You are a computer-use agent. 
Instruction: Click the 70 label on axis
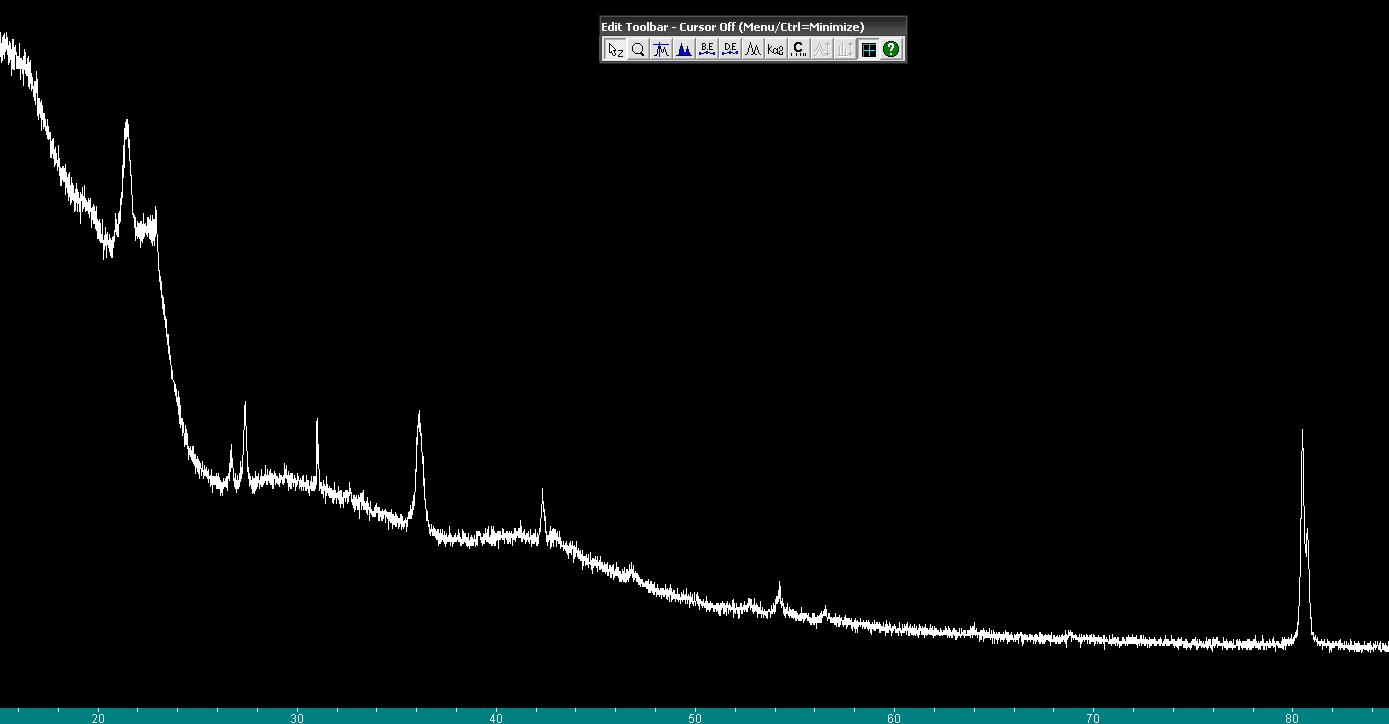coord(1093,717)
